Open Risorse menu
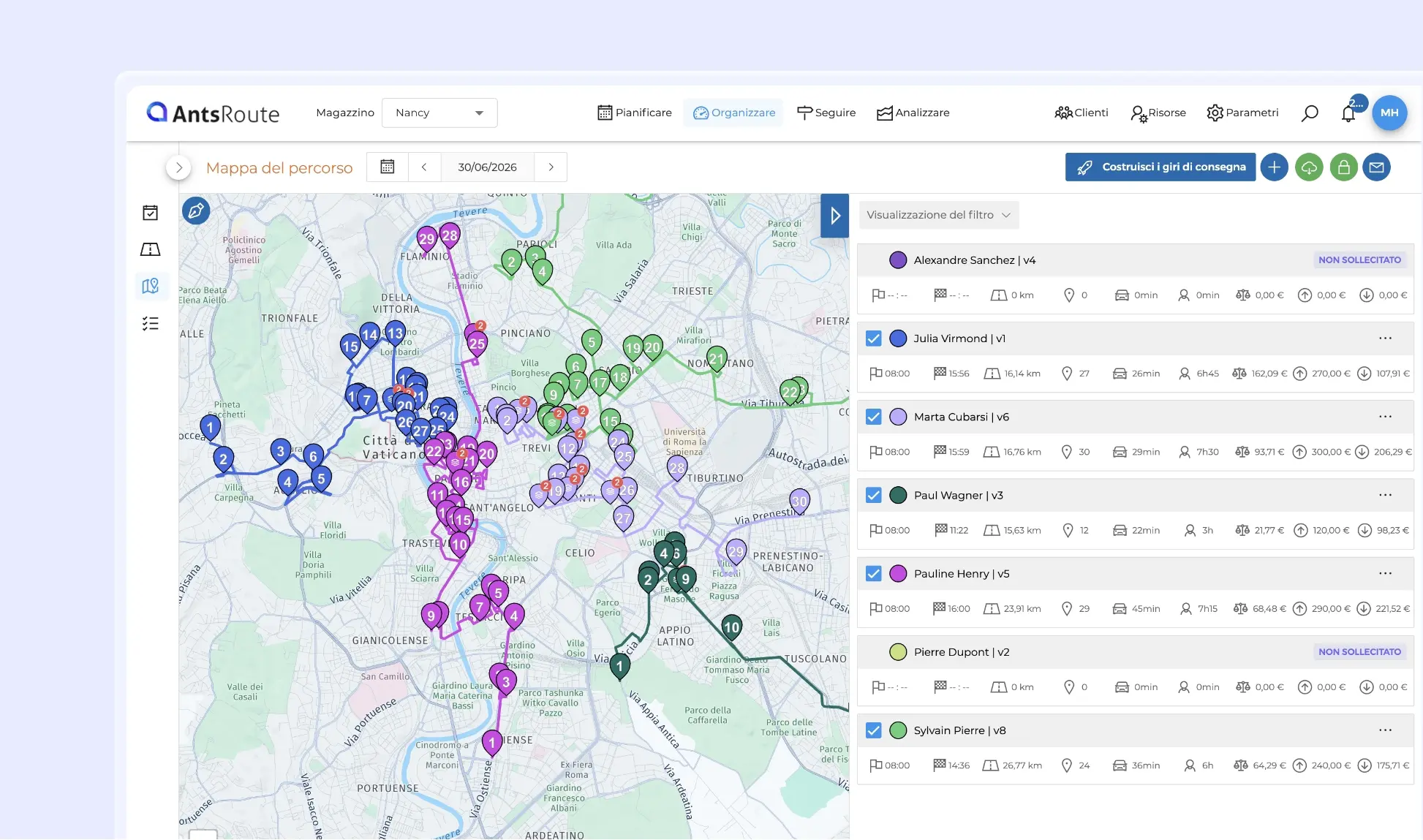Image resolution: width=1423 pixels, height=840 pixels. [x=1158, y=113]
